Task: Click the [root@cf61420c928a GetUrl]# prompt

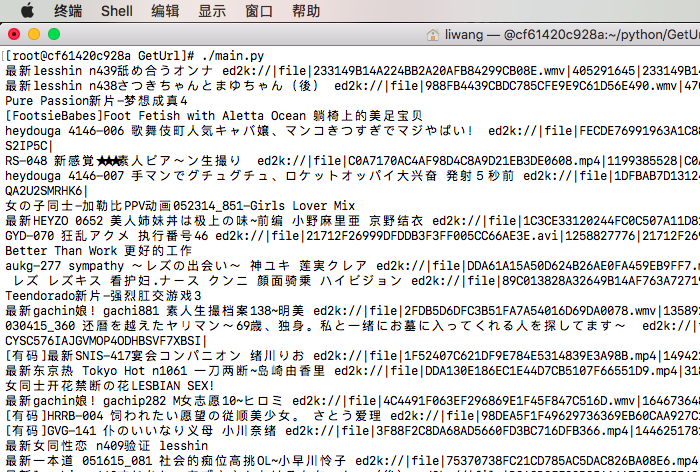Action: 100,56
